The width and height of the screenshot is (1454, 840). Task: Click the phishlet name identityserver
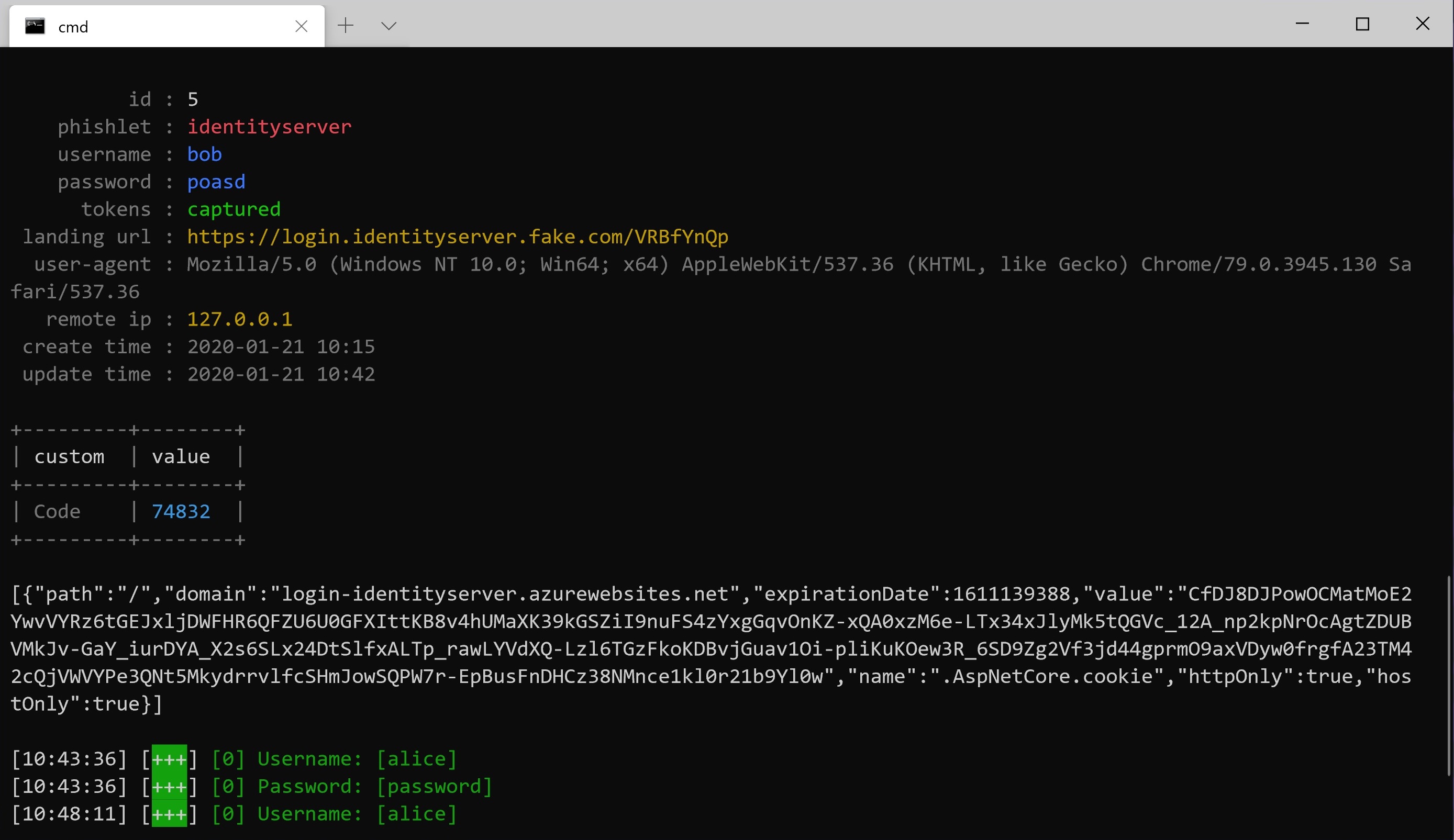tap(270, 126)
